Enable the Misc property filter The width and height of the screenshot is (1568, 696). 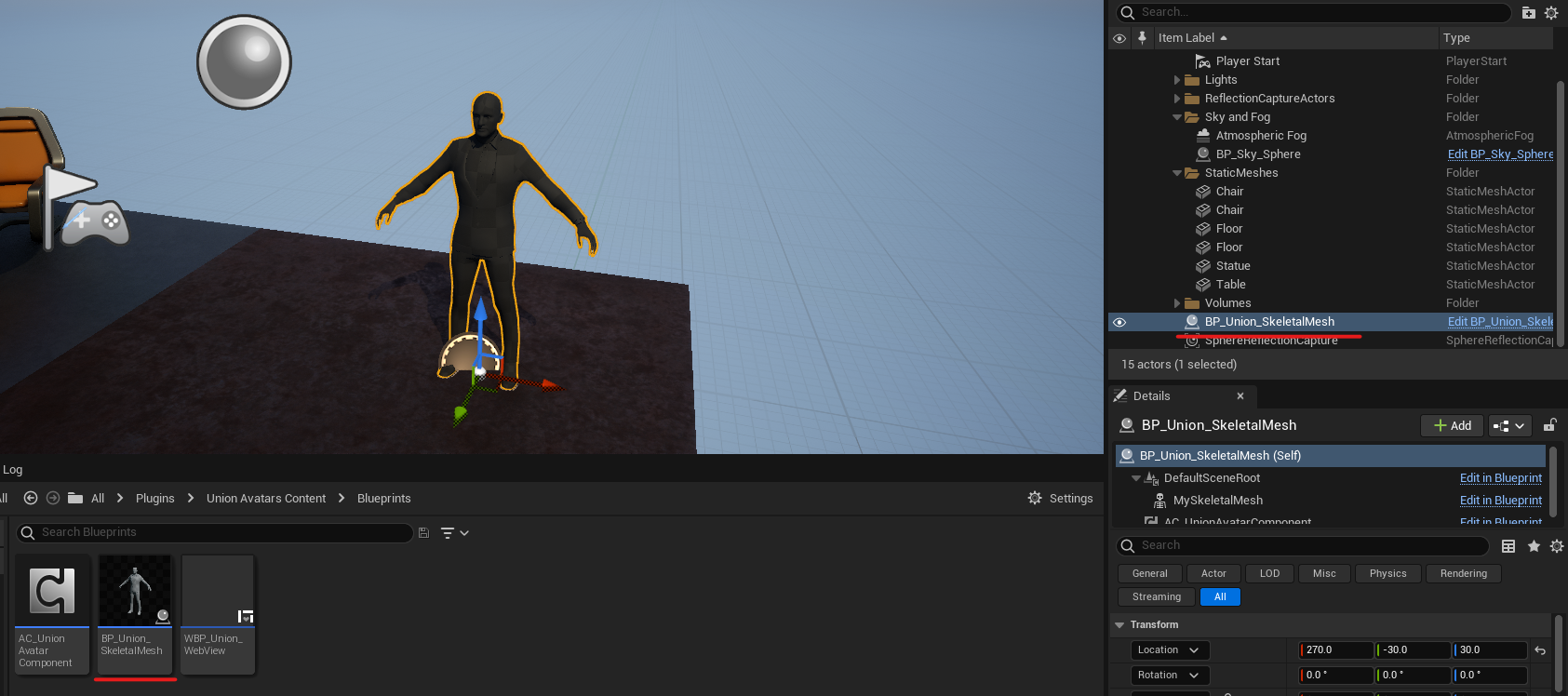pos(1324,574)
